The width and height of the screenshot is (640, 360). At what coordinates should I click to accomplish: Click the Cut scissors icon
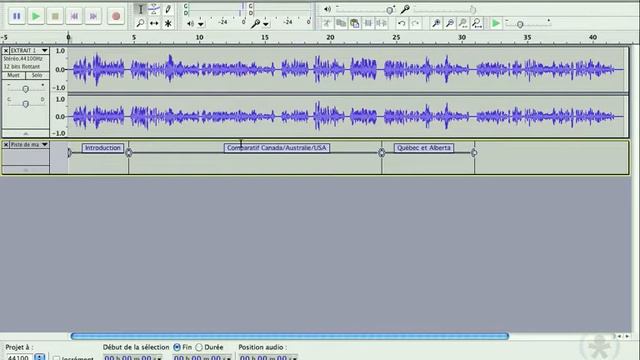(x=327, y=23)
